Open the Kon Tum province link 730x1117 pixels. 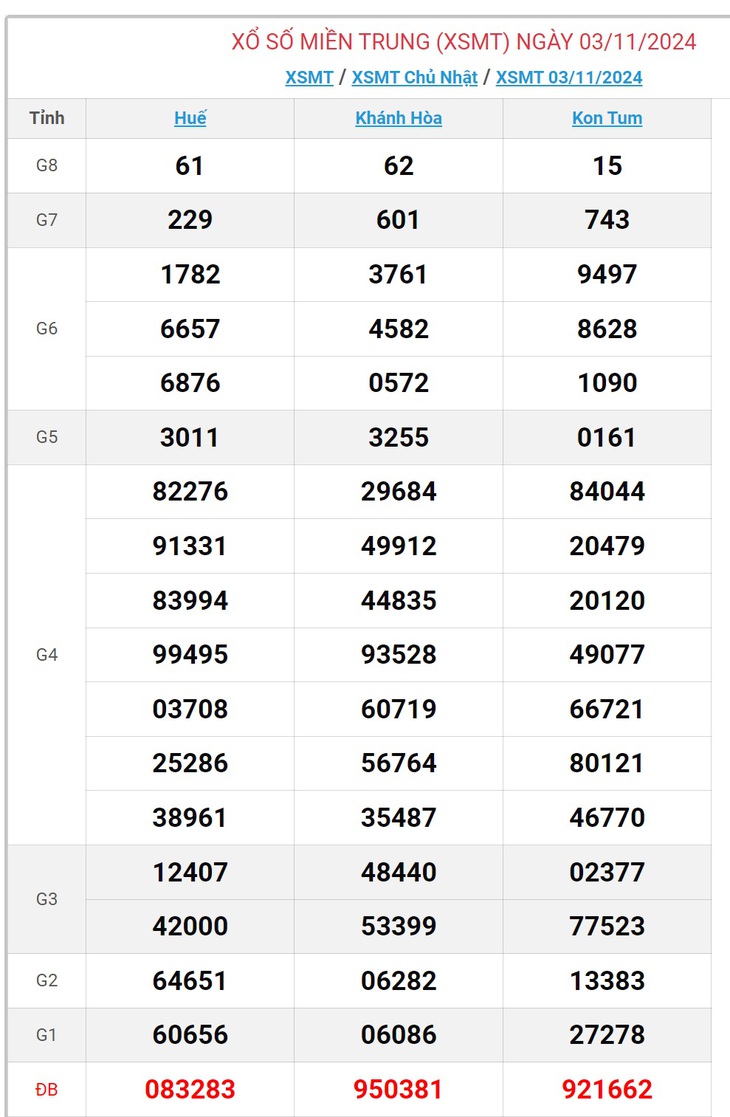coord(607,118)
